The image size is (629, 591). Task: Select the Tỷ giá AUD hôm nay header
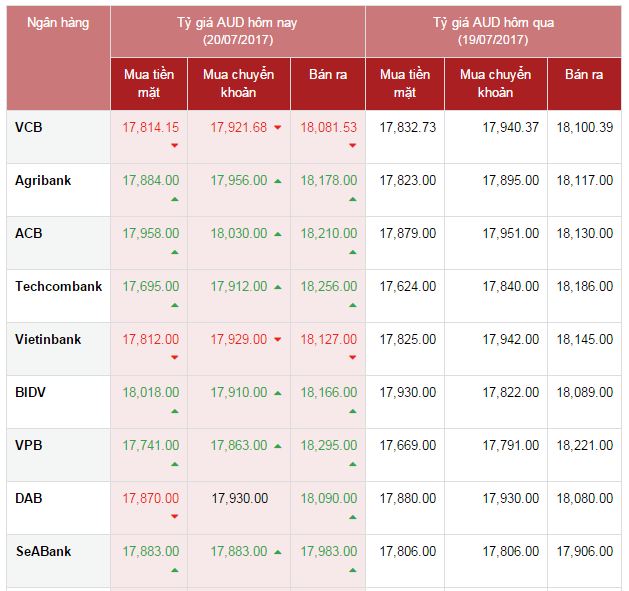237,31
